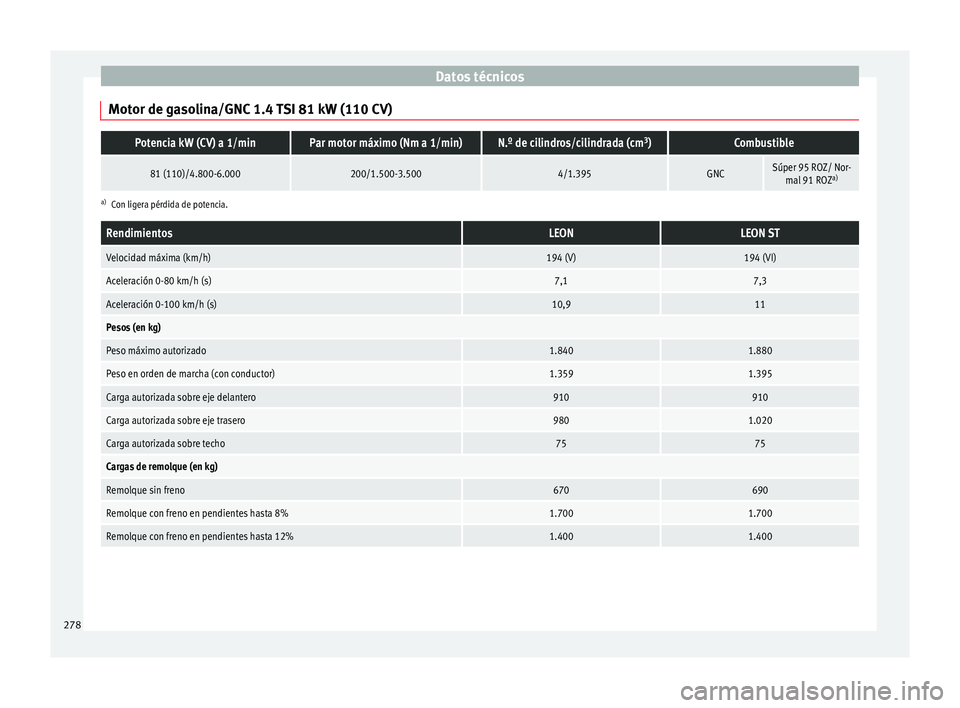Click the footnote "Con ligera pérdida de potencia."
Image resolution: width=960 pixels, height=708 pixels.
(169, 205)
